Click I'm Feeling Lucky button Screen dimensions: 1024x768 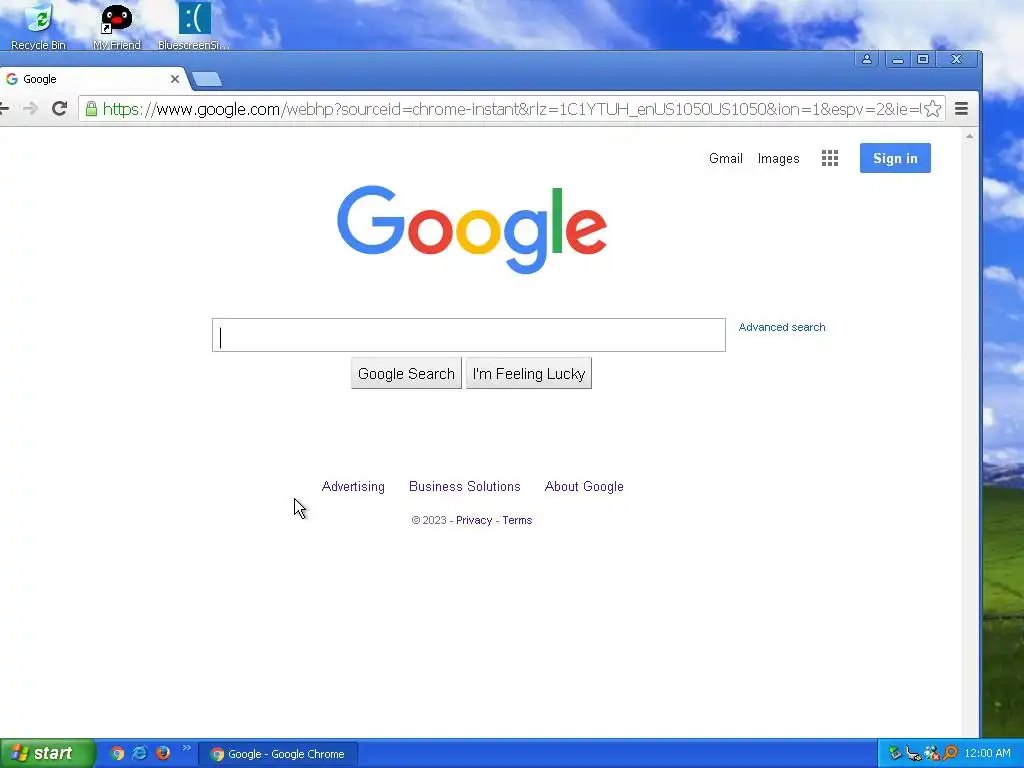coord(528,374)
